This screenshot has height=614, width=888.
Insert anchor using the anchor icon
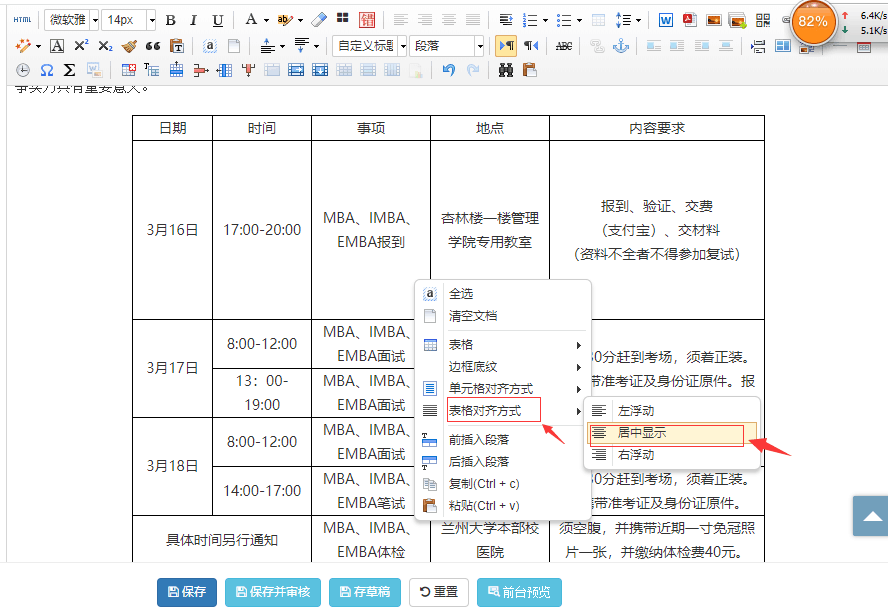point(621,46)
